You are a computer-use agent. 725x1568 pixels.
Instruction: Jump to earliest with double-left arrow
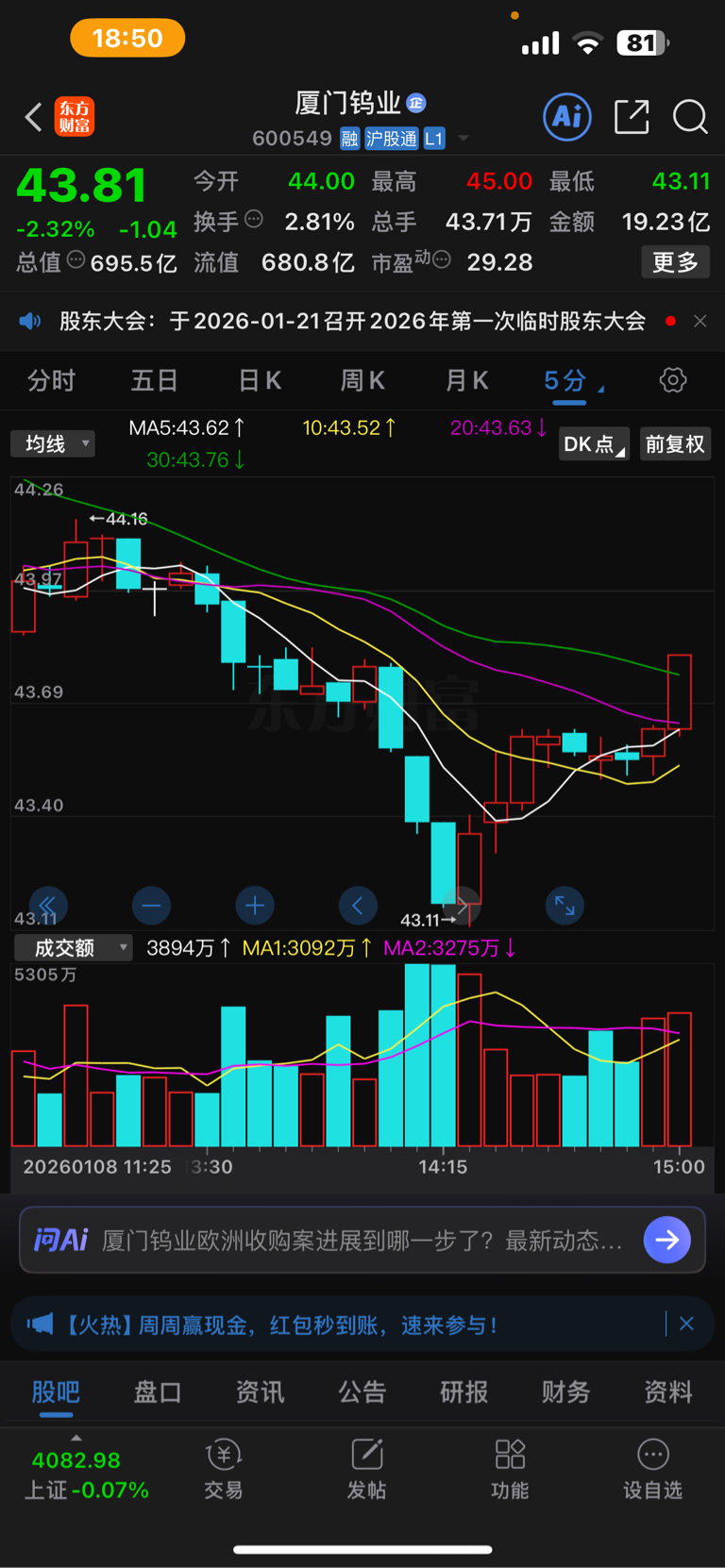[48, 906]
